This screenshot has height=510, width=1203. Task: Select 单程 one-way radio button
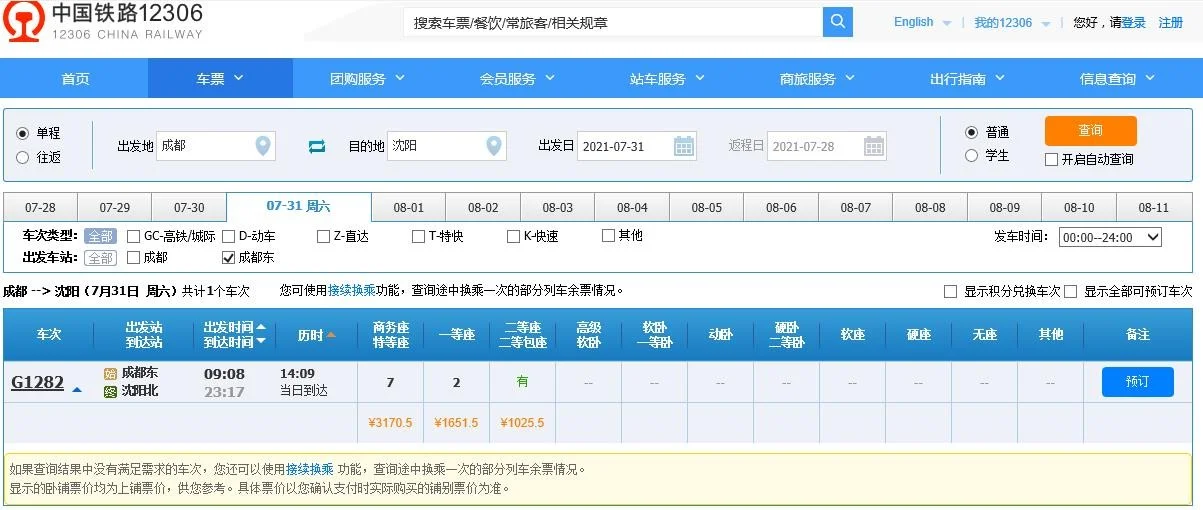coord(23,133)
